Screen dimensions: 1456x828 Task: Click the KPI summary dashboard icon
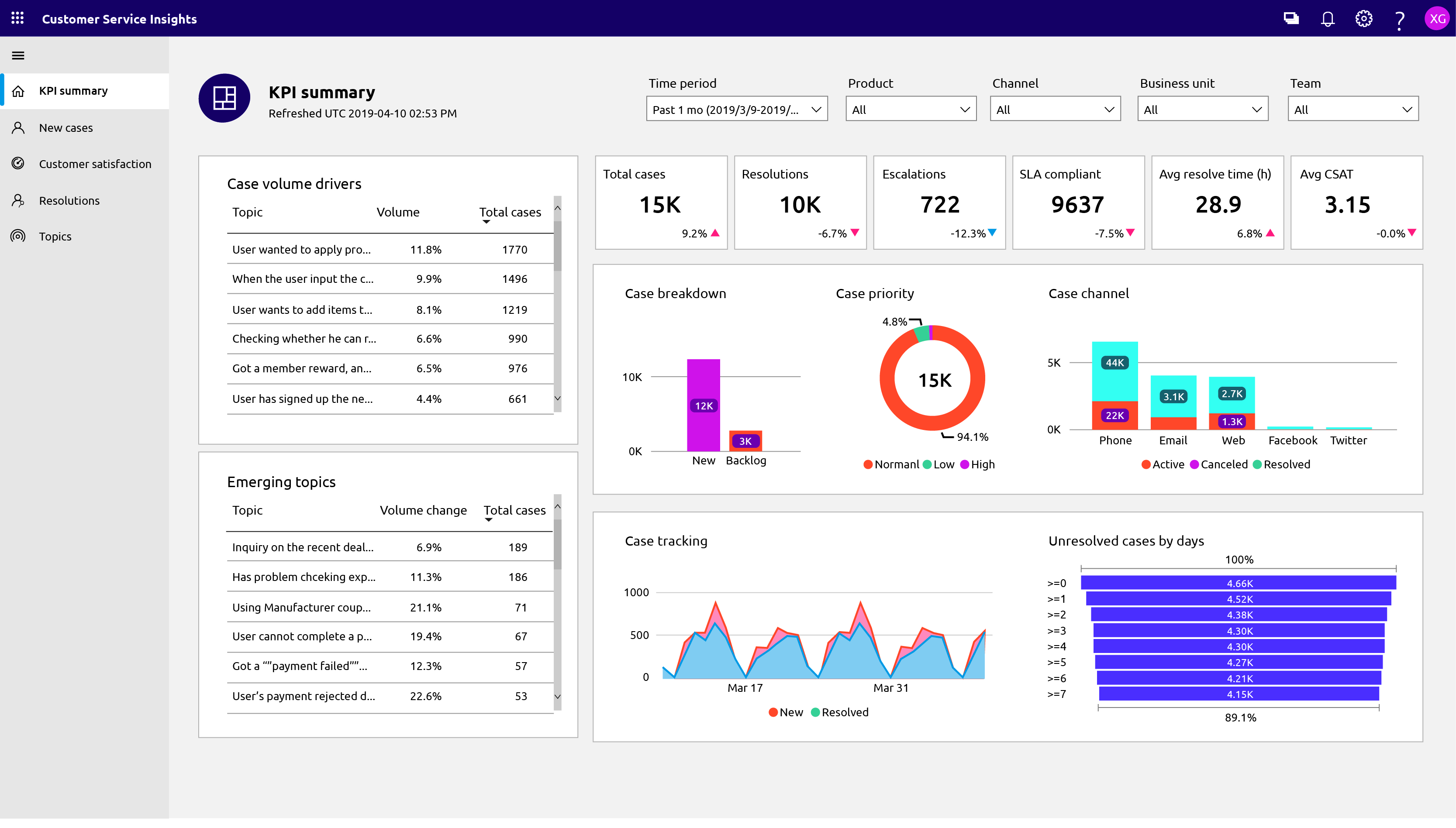tap(224, 98)
